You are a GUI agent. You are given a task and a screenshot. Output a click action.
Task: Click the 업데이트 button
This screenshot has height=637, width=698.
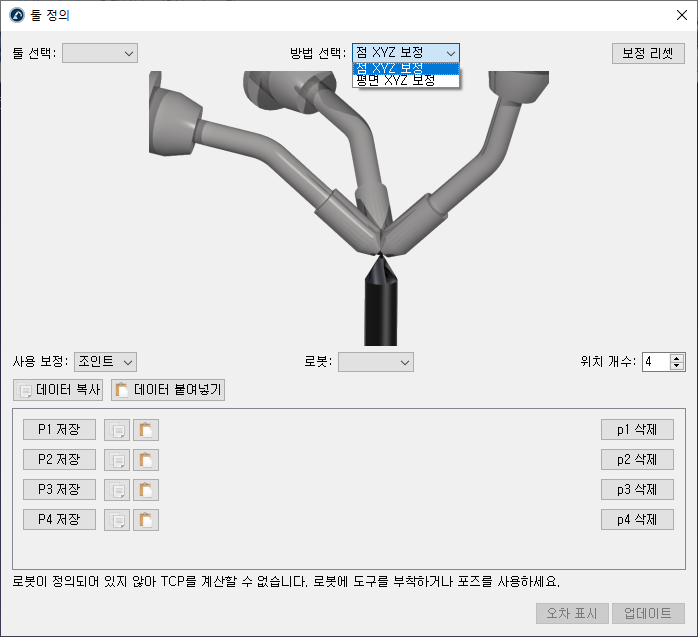(x=648, y=613)
